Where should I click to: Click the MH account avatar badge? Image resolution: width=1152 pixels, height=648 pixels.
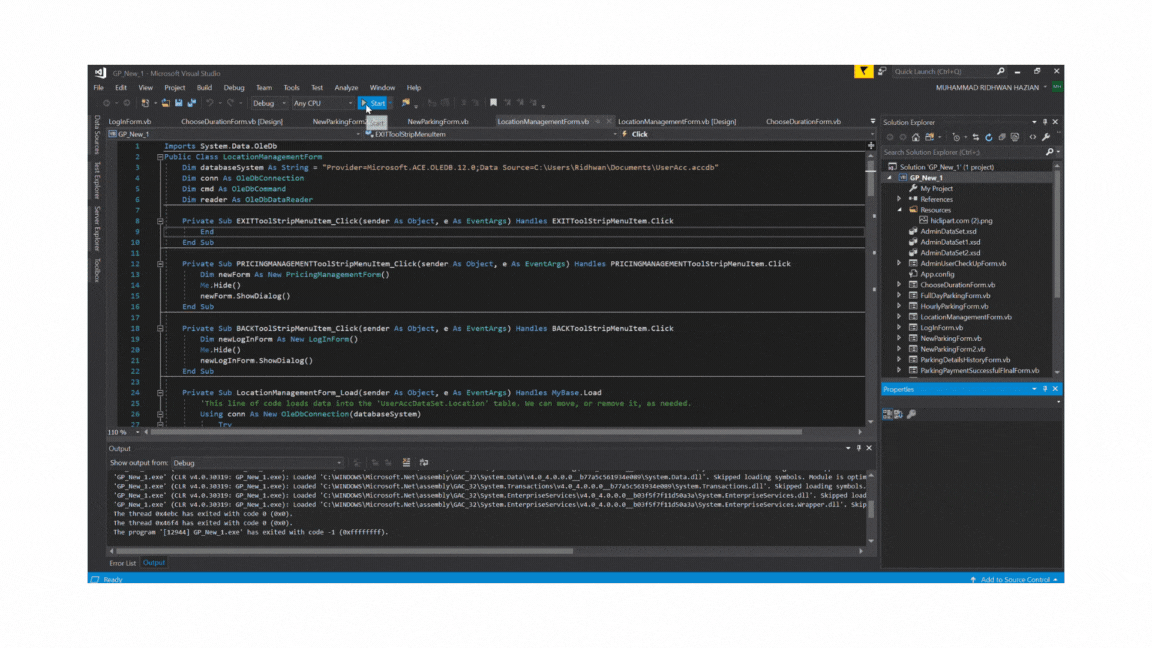pos(1057,87)
